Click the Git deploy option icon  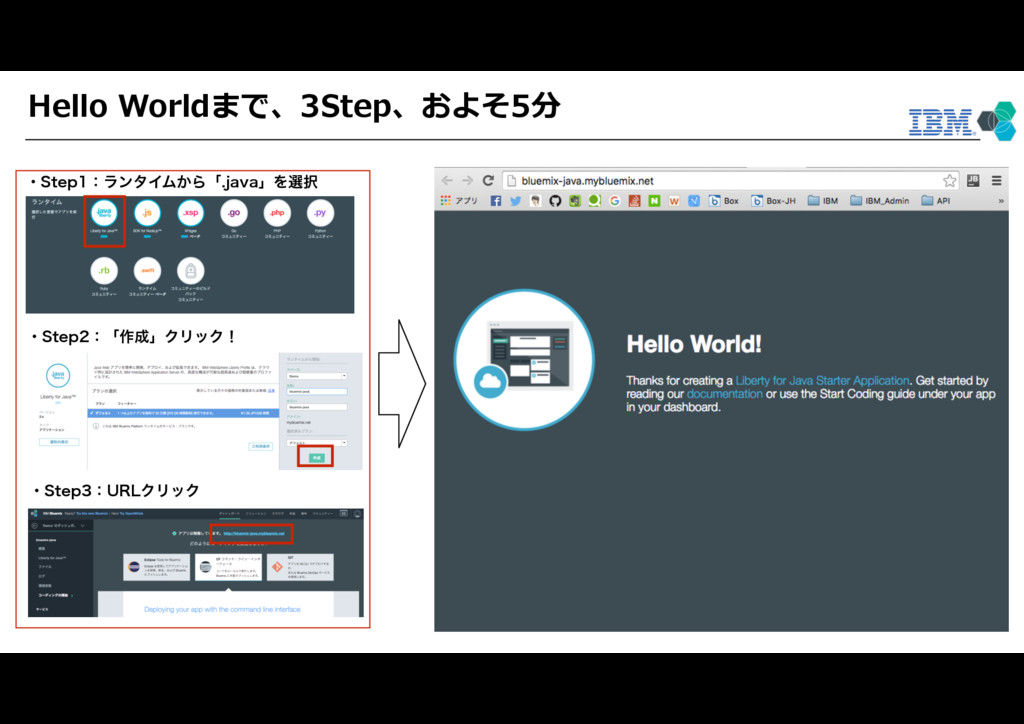(277, 567)
